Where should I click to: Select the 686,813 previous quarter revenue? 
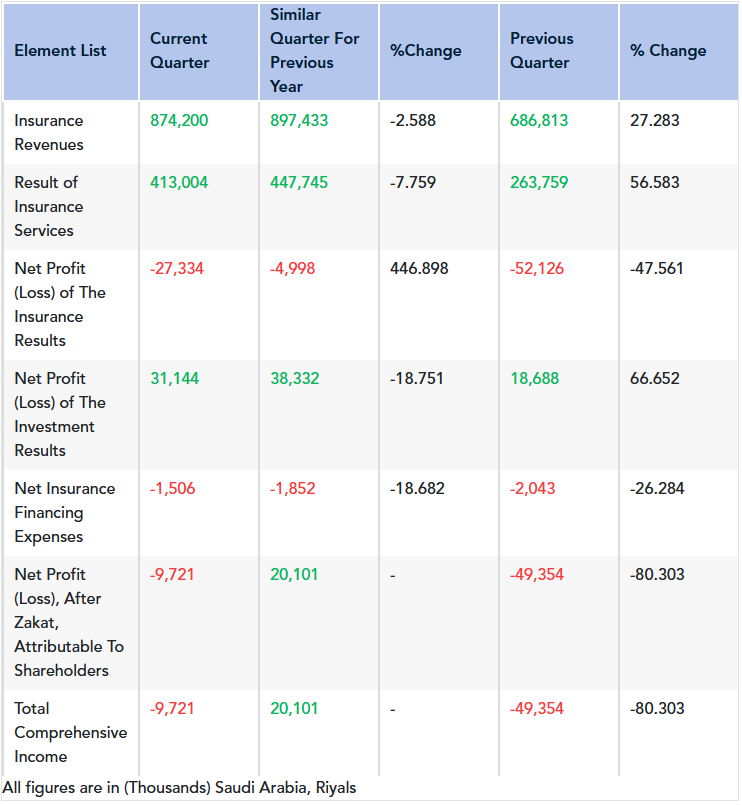(x=539, y=121)
